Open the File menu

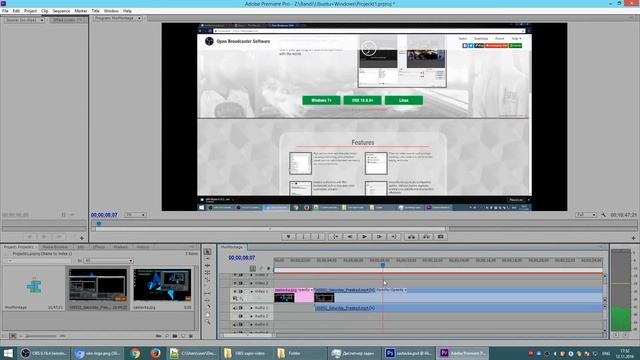pyautogui.click(x=5, y=11)
